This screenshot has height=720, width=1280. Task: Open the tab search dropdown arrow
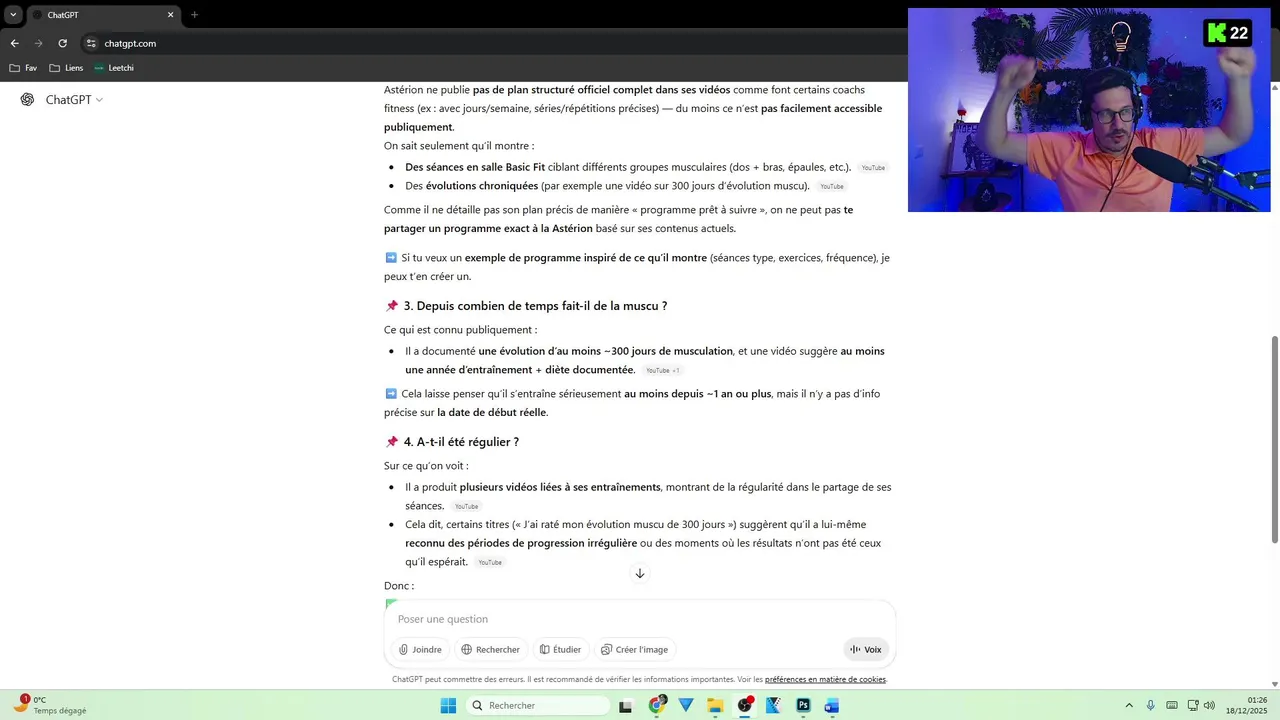pos(13,15)
